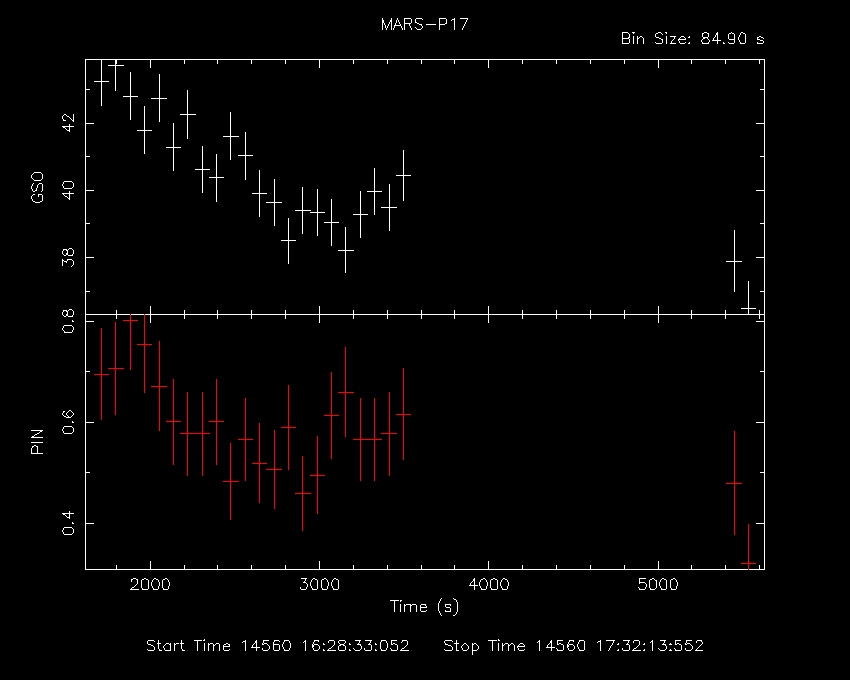Click the lowest white GSO data point near 5500 s

tap(749, 309)
